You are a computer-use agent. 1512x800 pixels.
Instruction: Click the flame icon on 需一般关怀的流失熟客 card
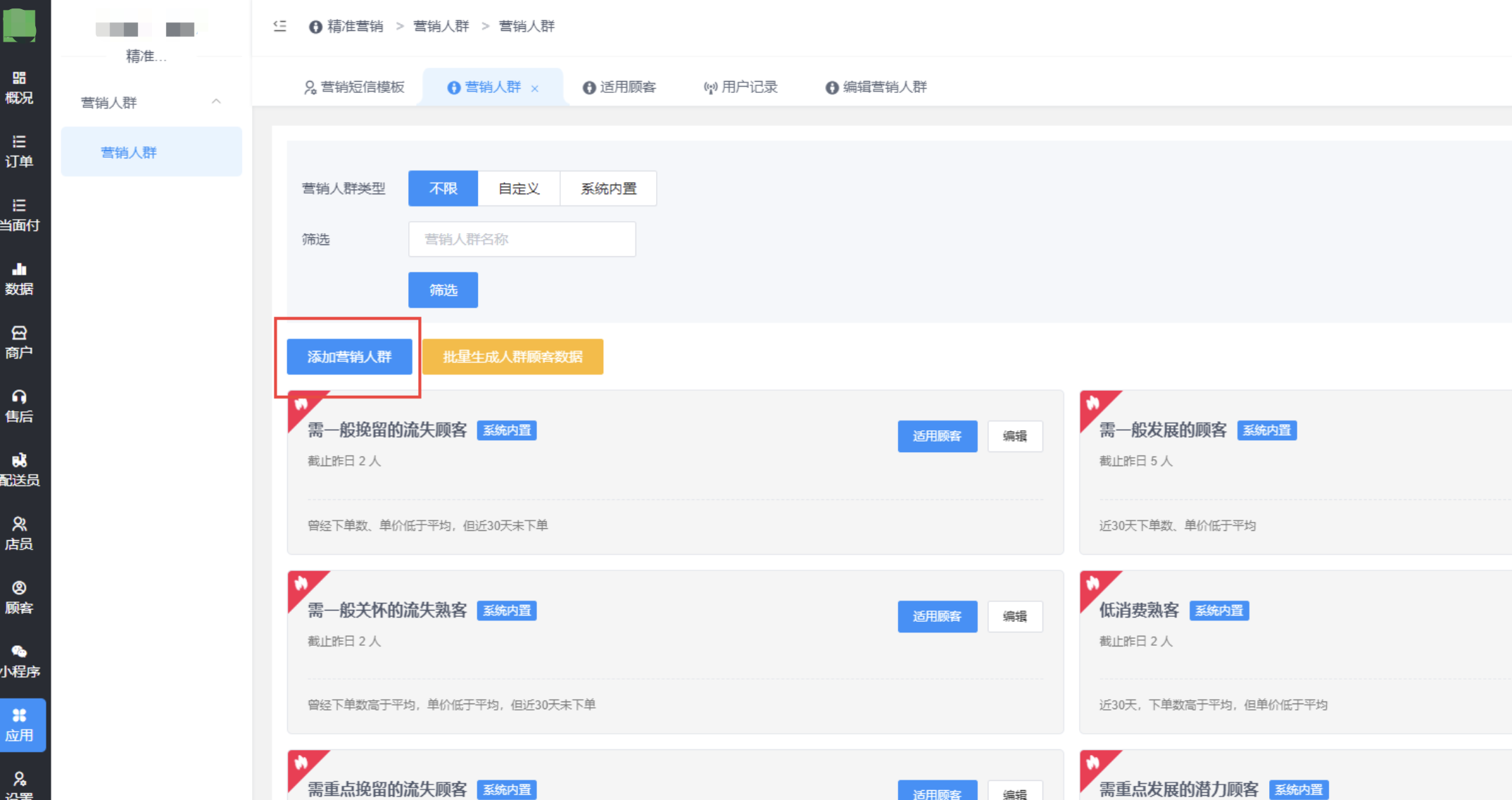pyautogui.click(x=301, y=583)
